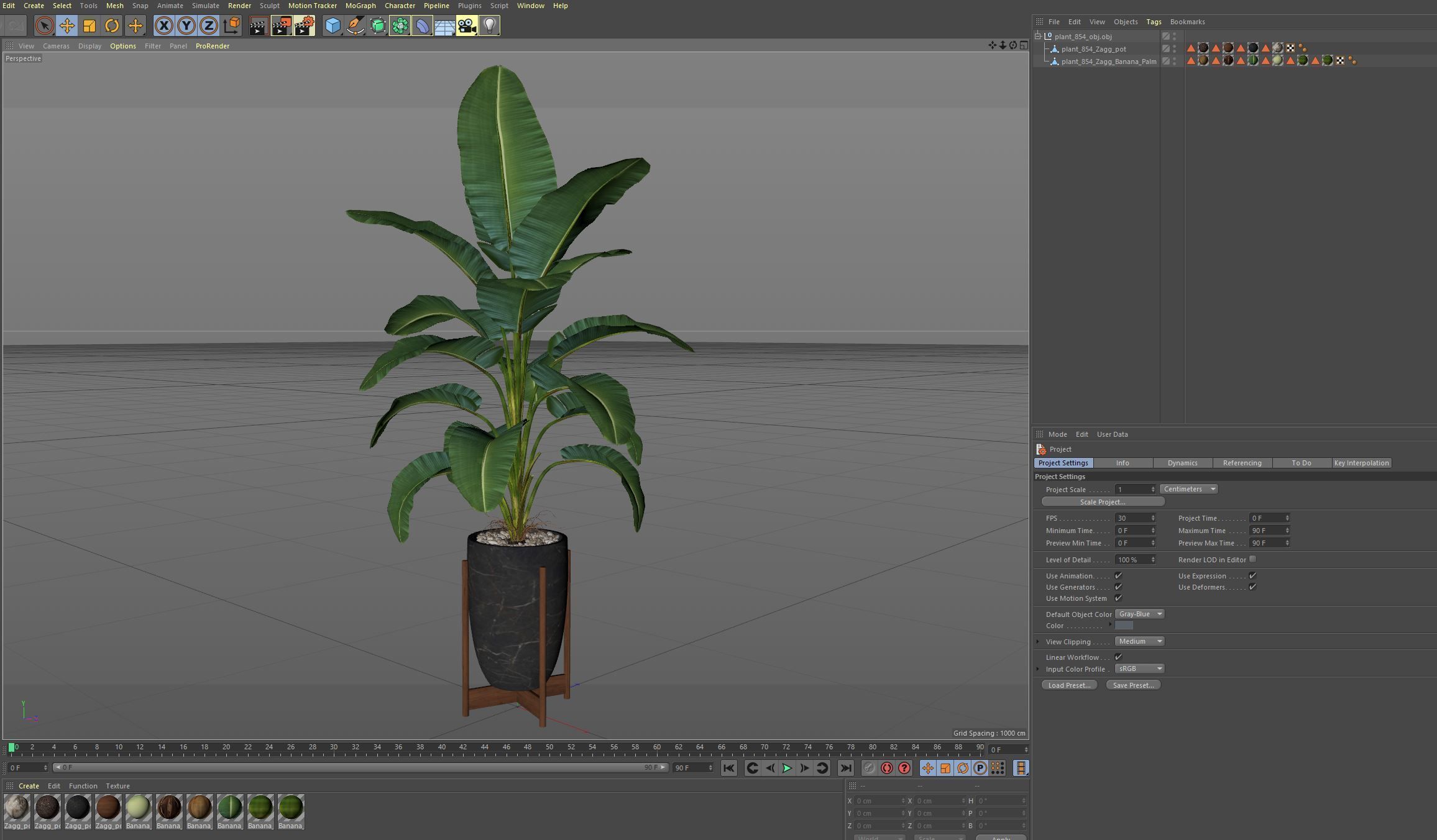
Task: Toggle Linear Workflow checkbox
Action: (x=1118, y=657)
